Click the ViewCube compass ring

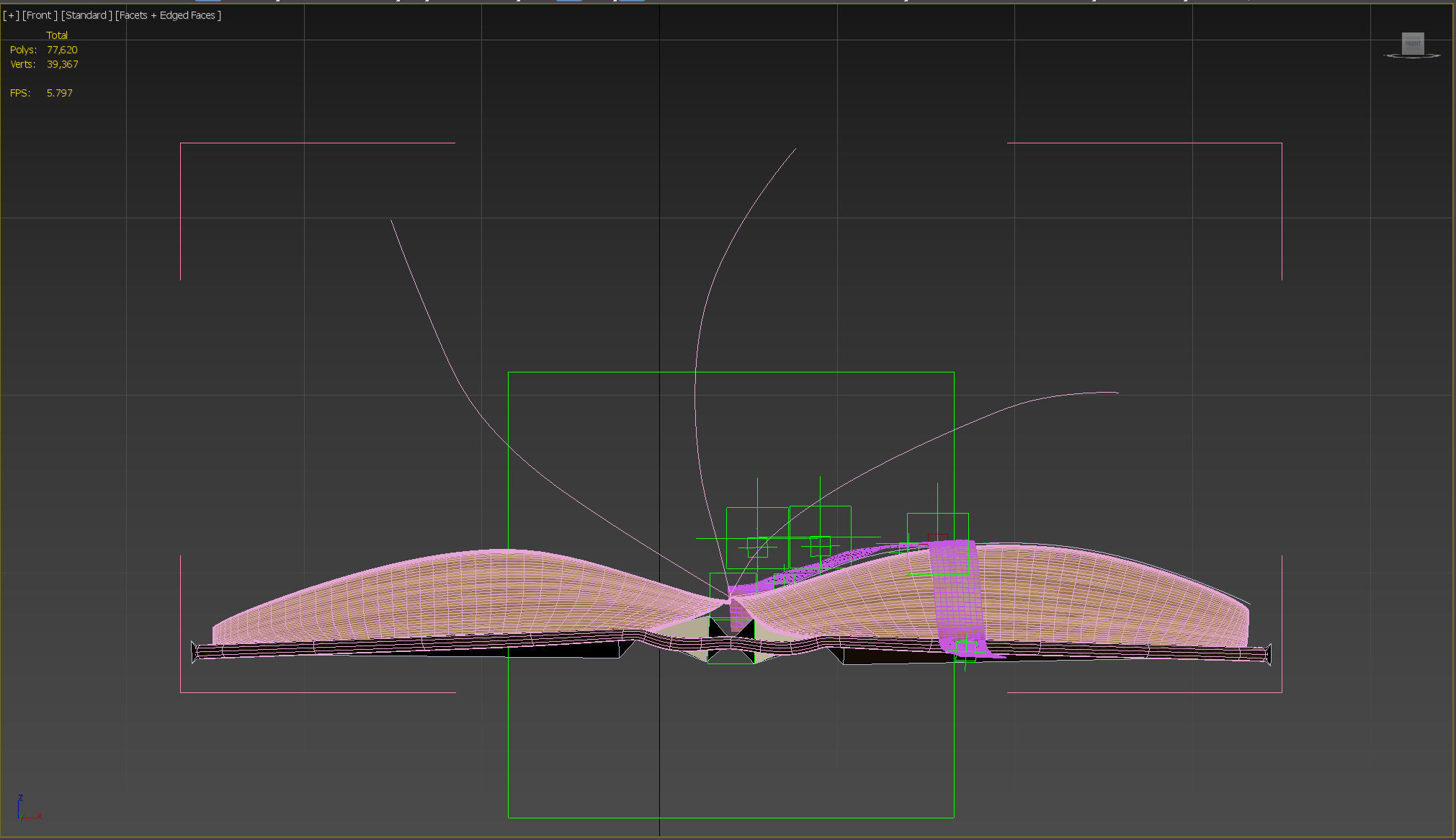coord(1391,55)
